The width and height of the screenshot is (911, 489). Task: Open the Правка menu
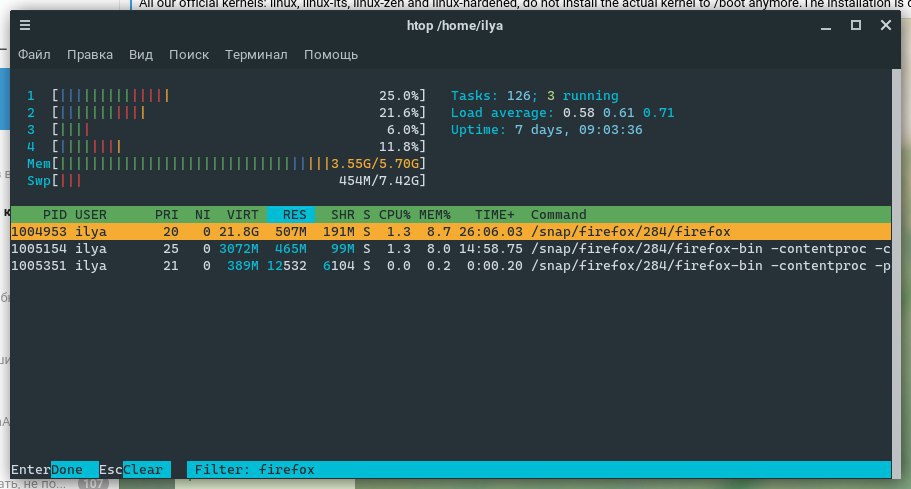pyautogui.click(x=90, y=55)
